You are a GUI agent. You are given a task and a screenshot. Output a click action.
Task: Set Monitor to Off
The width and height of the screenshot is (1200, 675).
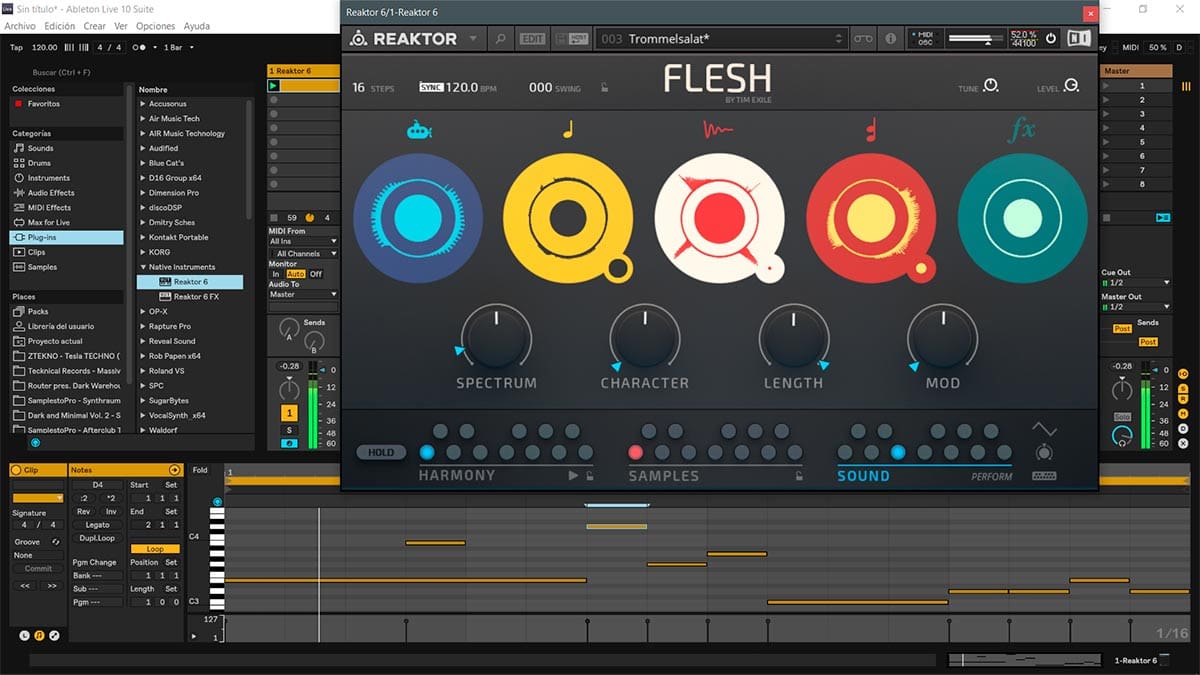316,274
